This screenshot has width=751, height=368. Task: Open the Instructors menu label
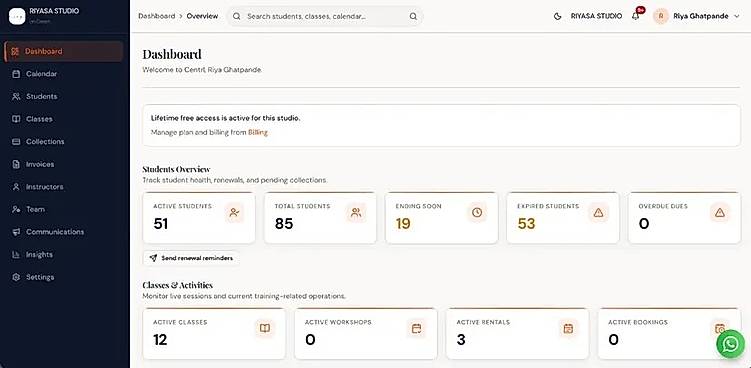[45, 187]
